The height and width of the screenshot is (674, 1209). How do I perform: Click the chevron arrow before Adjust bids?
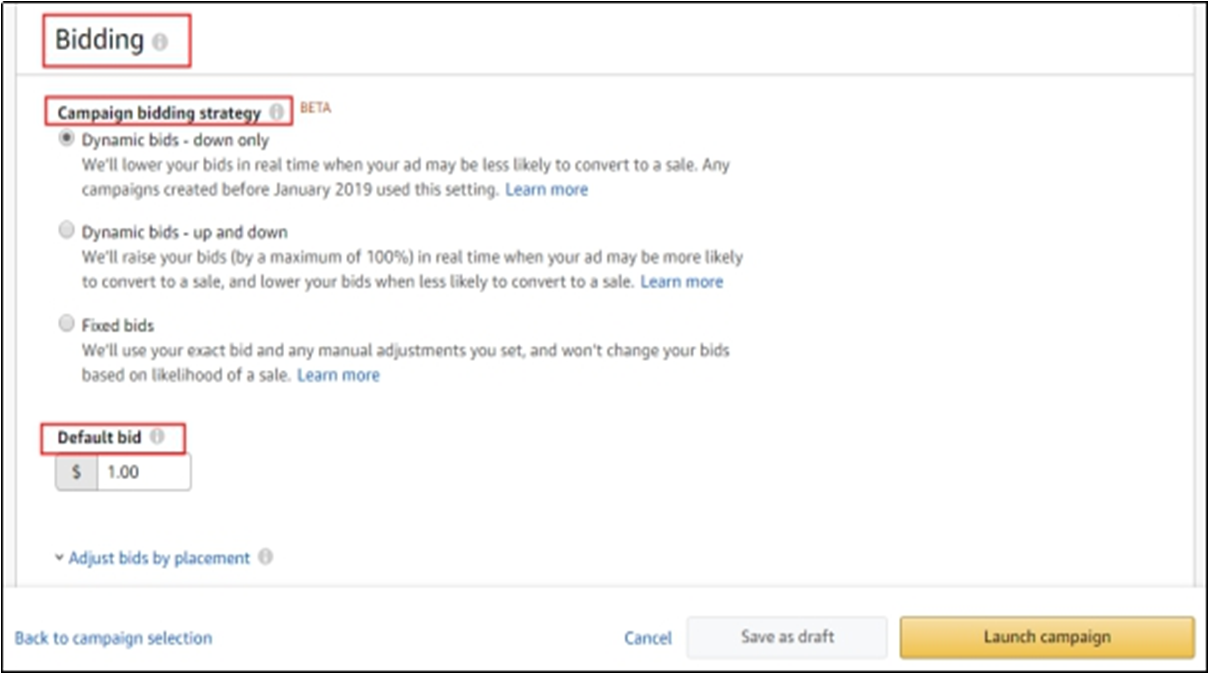click(60, 558)
